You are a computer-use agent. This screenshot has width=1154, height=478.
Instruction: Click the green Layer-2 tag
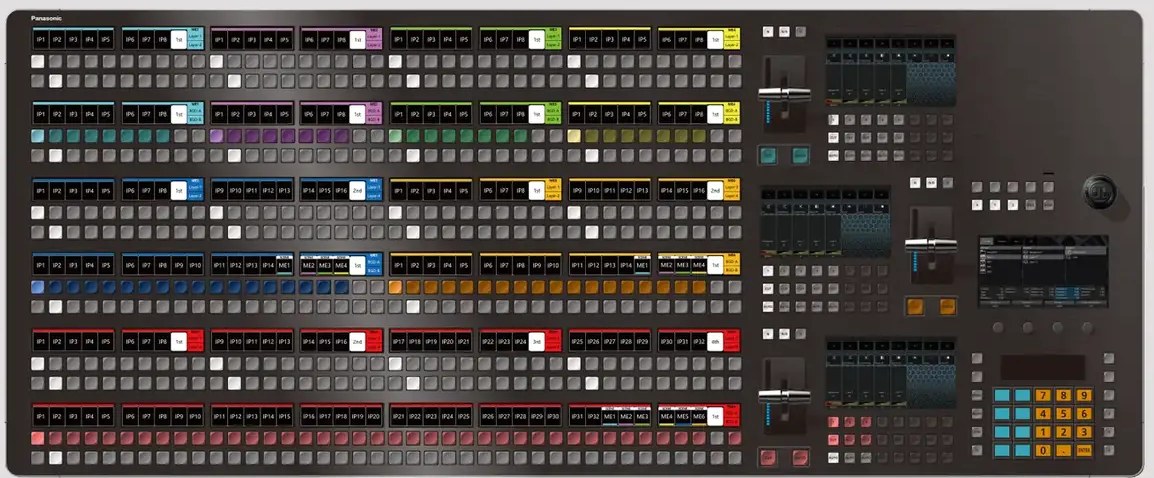click(553, 44)
